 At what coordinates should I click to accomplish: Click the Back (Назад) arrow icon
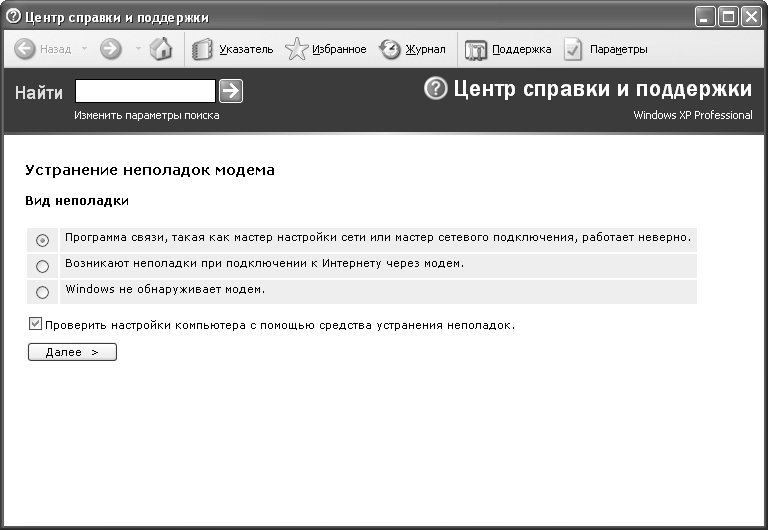[x=25, y=49]
